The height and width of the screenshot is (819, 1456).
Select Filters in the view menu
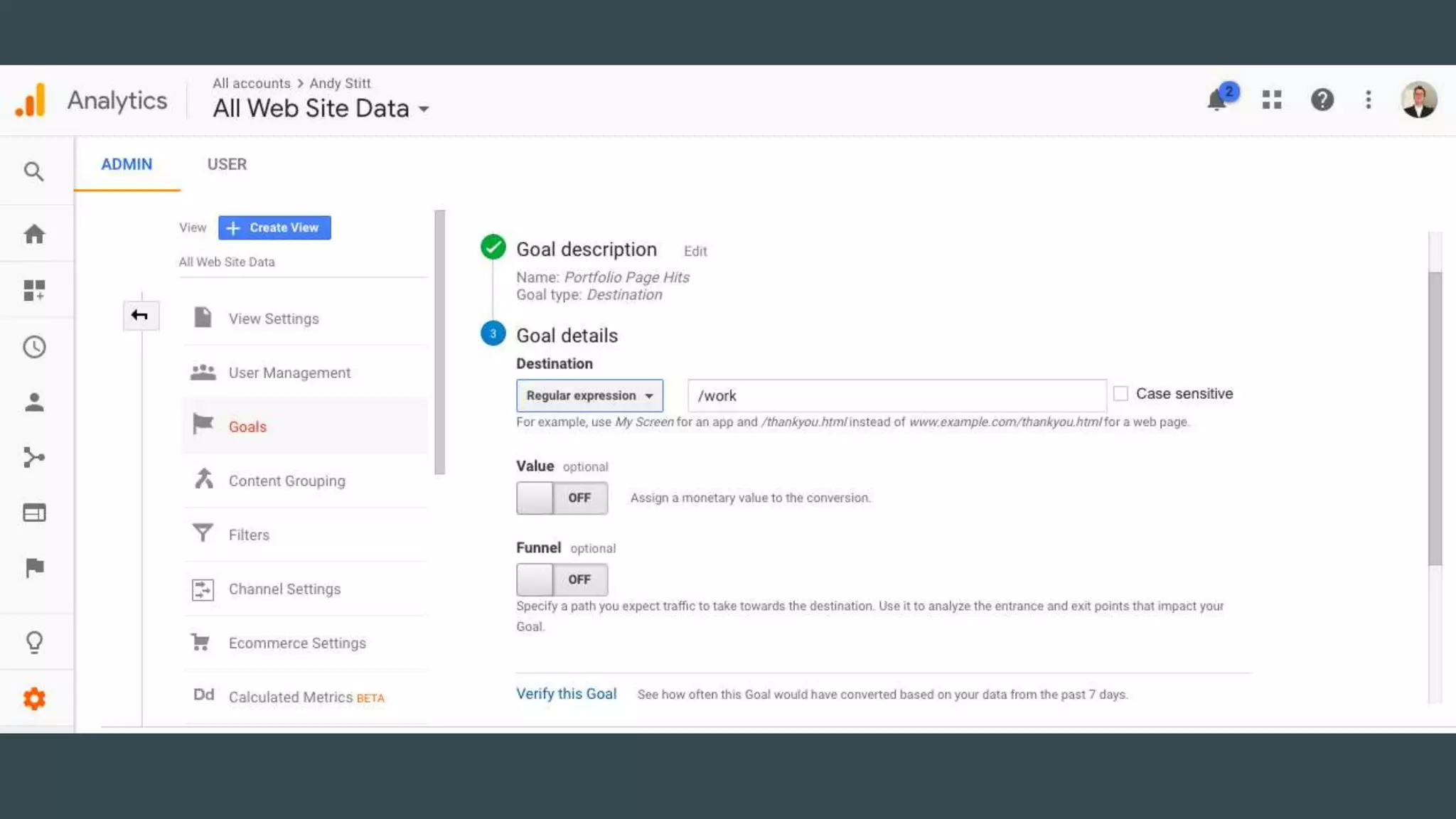point(249,535)
